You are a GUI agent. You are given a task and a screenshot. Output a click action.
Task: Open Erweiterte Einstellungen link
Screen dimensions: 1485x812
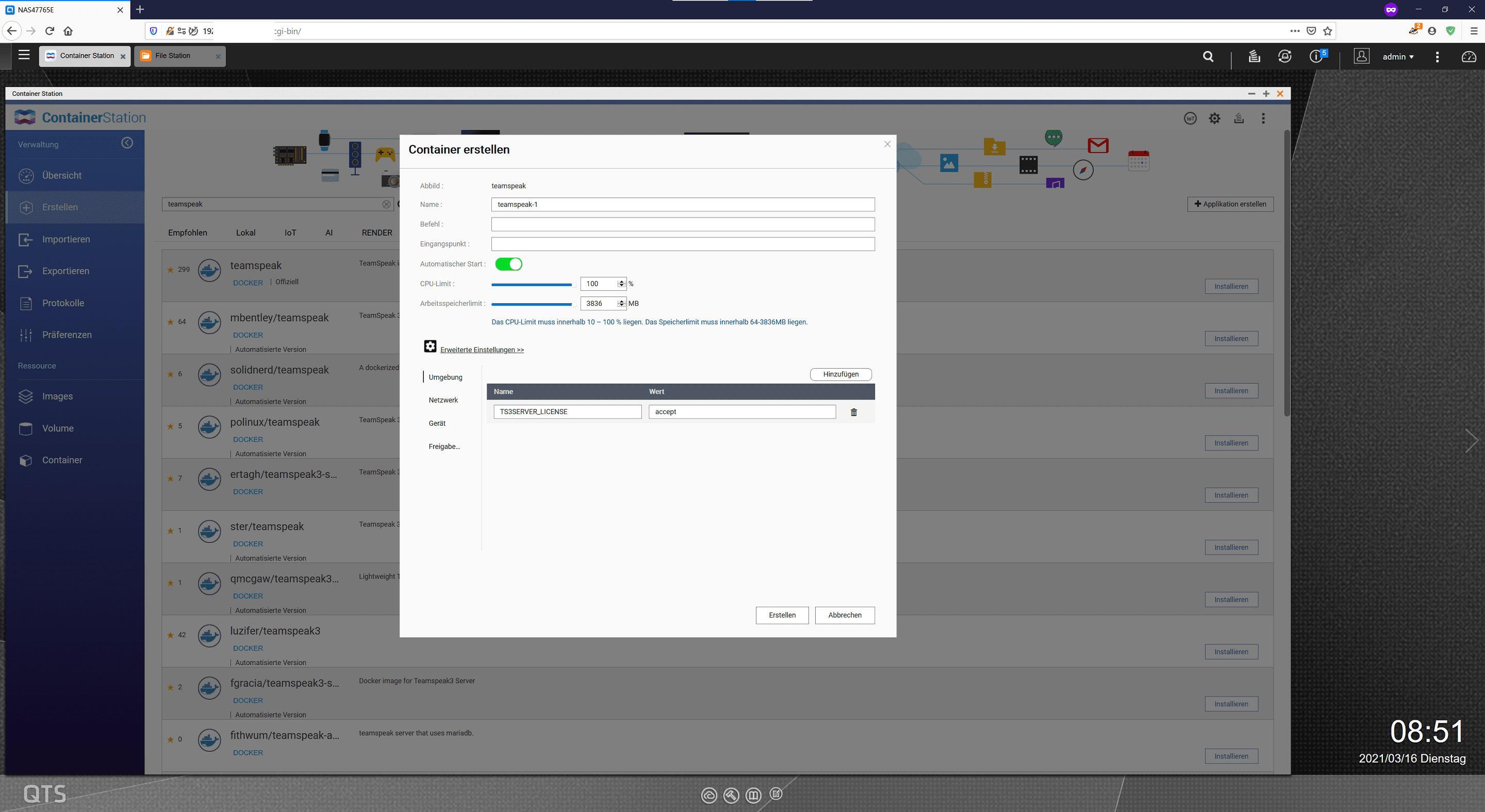pyautogui.click(x=482, y=349)
